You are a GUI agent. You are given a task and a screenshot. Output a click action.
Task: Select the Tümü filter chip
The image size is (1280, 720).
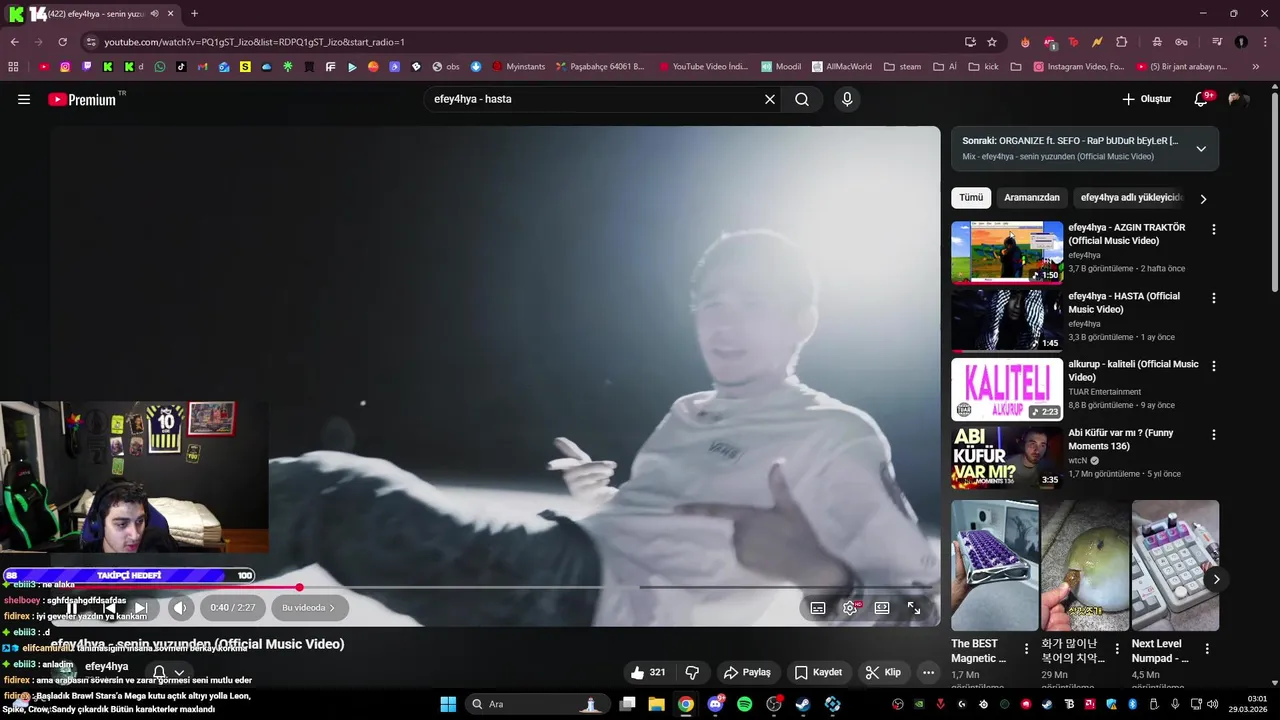pyautogui.click(x=971, y=198)
